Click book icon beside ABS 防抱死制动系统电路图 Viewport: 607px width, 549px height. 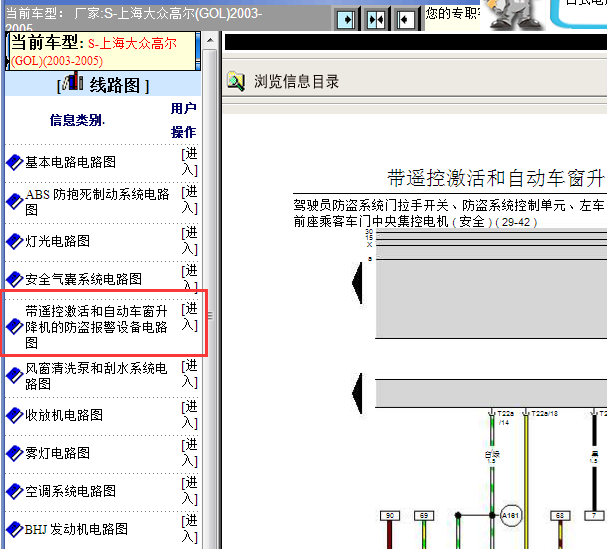15,202
